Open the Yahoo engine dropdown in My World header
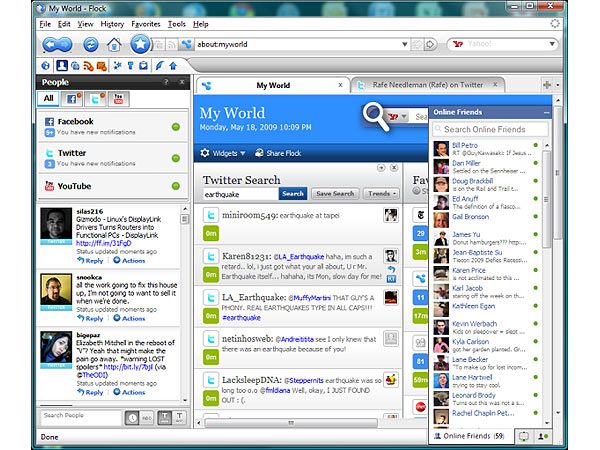Viewport: 600px width, 450px height. [x=404, y=116]
